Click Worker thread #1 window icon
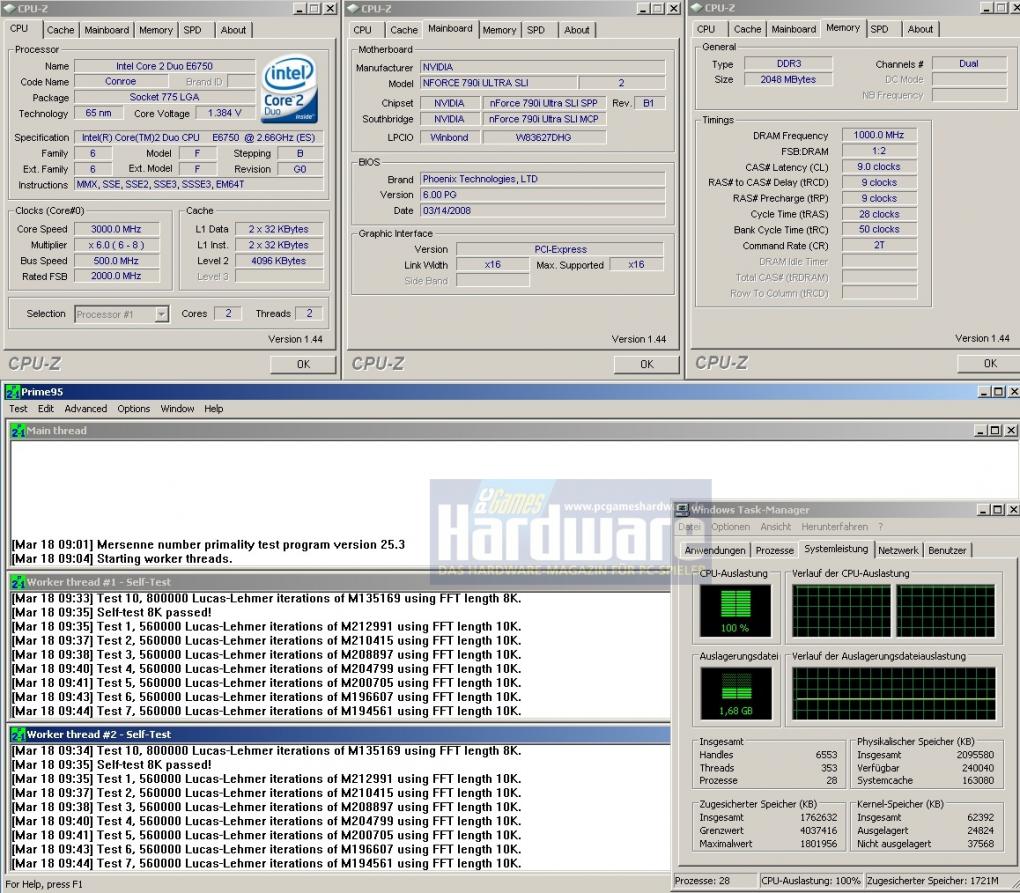This screenshot has width=1020, height=893. 18,582
